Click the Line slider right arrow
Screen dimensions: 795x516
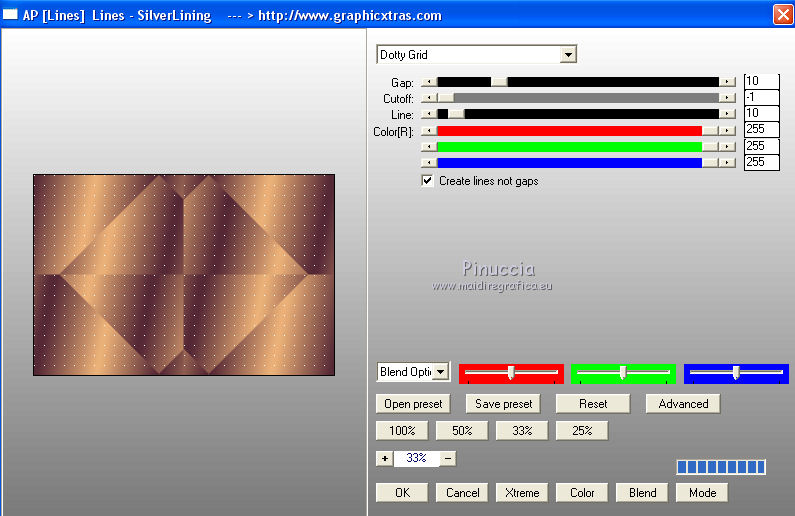click(728, 114)
